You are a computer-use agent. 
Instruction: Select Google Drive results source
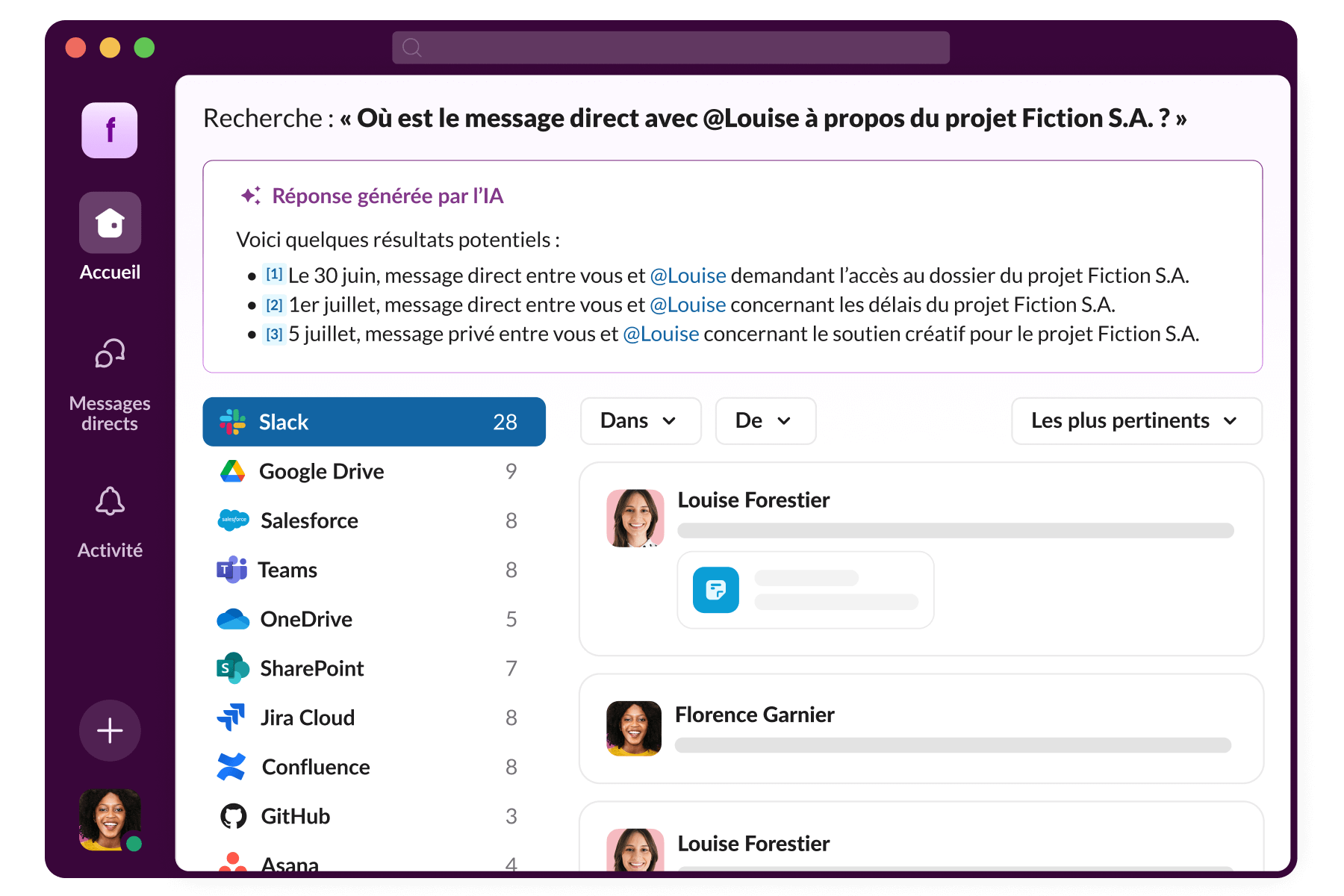[x=374, y=471]
